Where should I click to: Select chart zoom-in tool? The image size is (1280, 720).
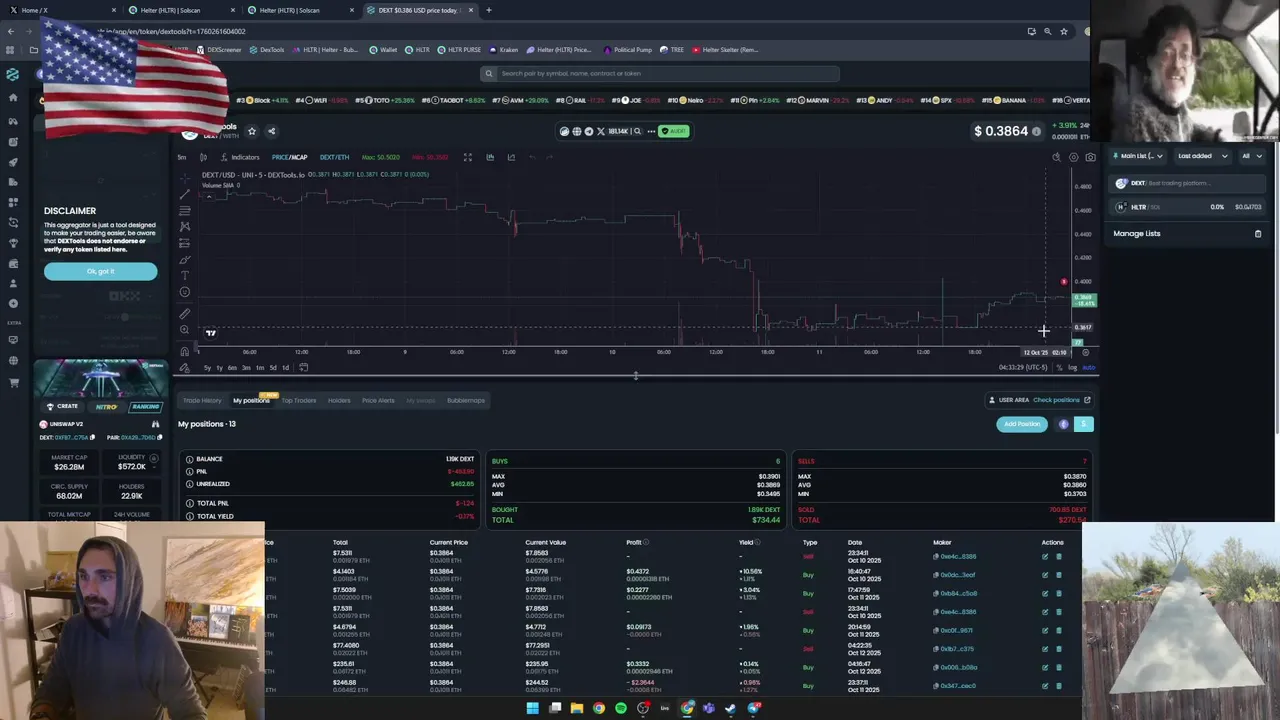point(184,329)
